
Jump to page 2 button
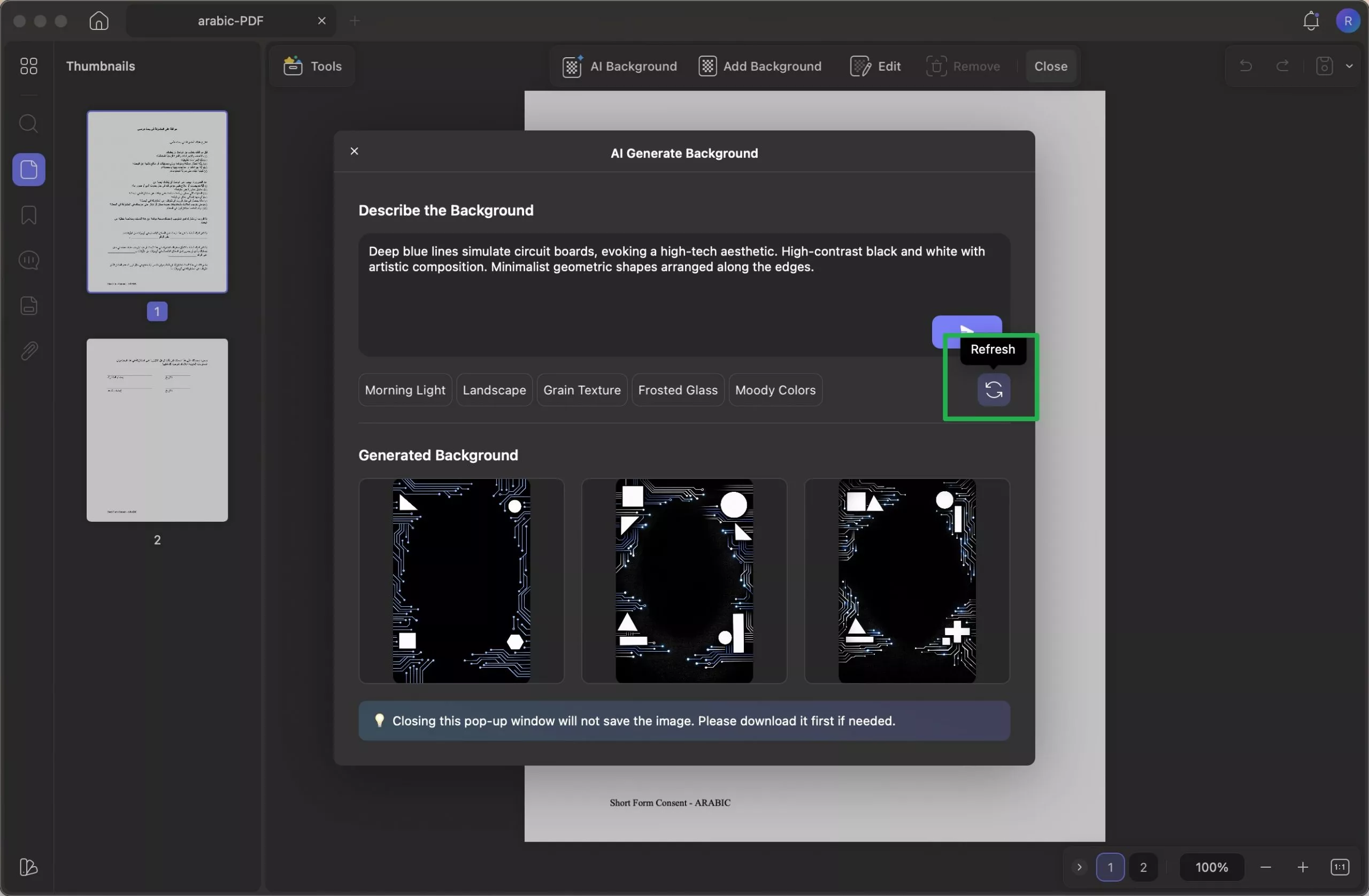(x=1143, y=867)
